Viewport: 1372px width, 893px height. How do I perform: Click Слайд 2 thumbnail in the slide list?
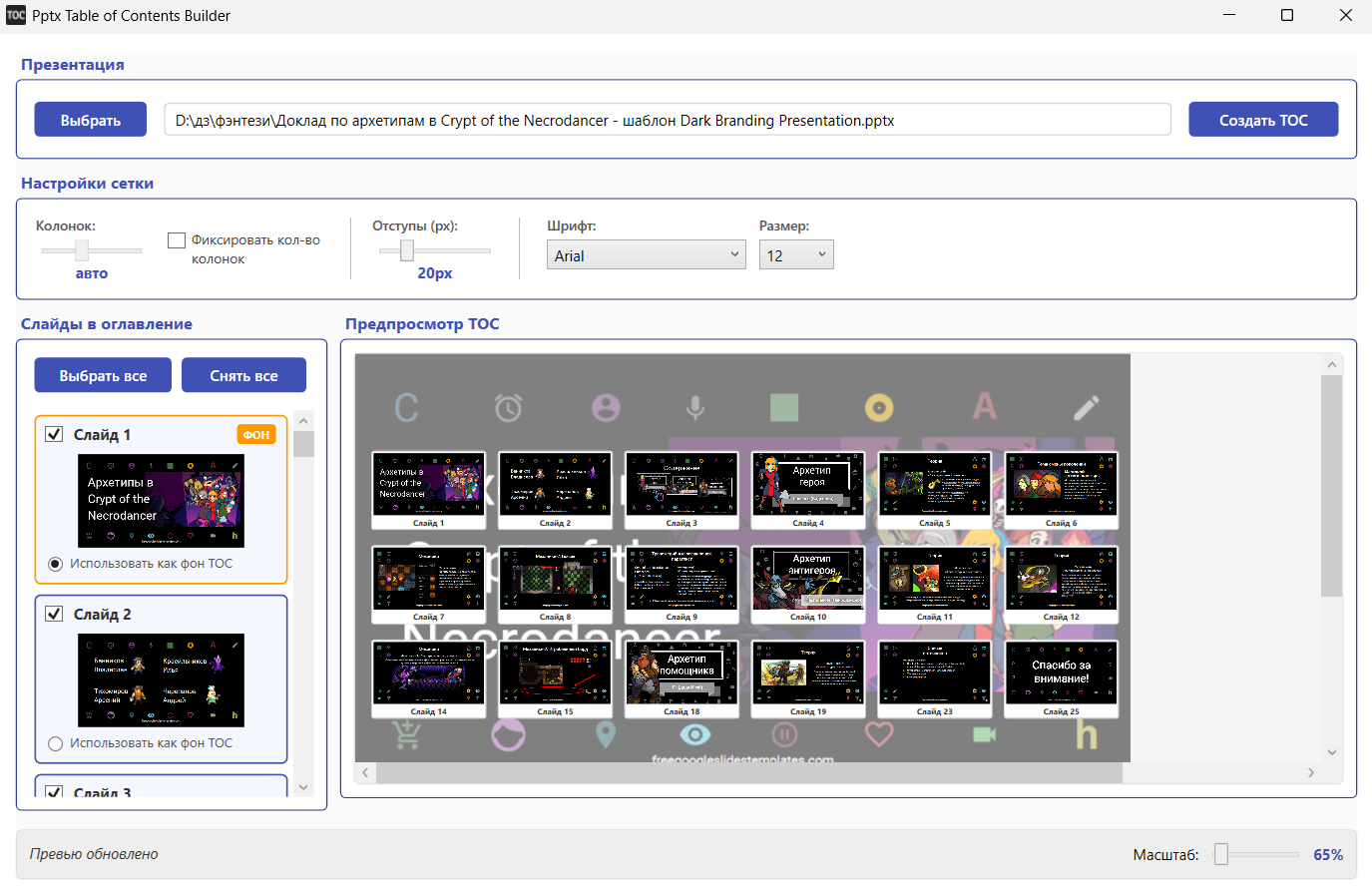(162, 680)
